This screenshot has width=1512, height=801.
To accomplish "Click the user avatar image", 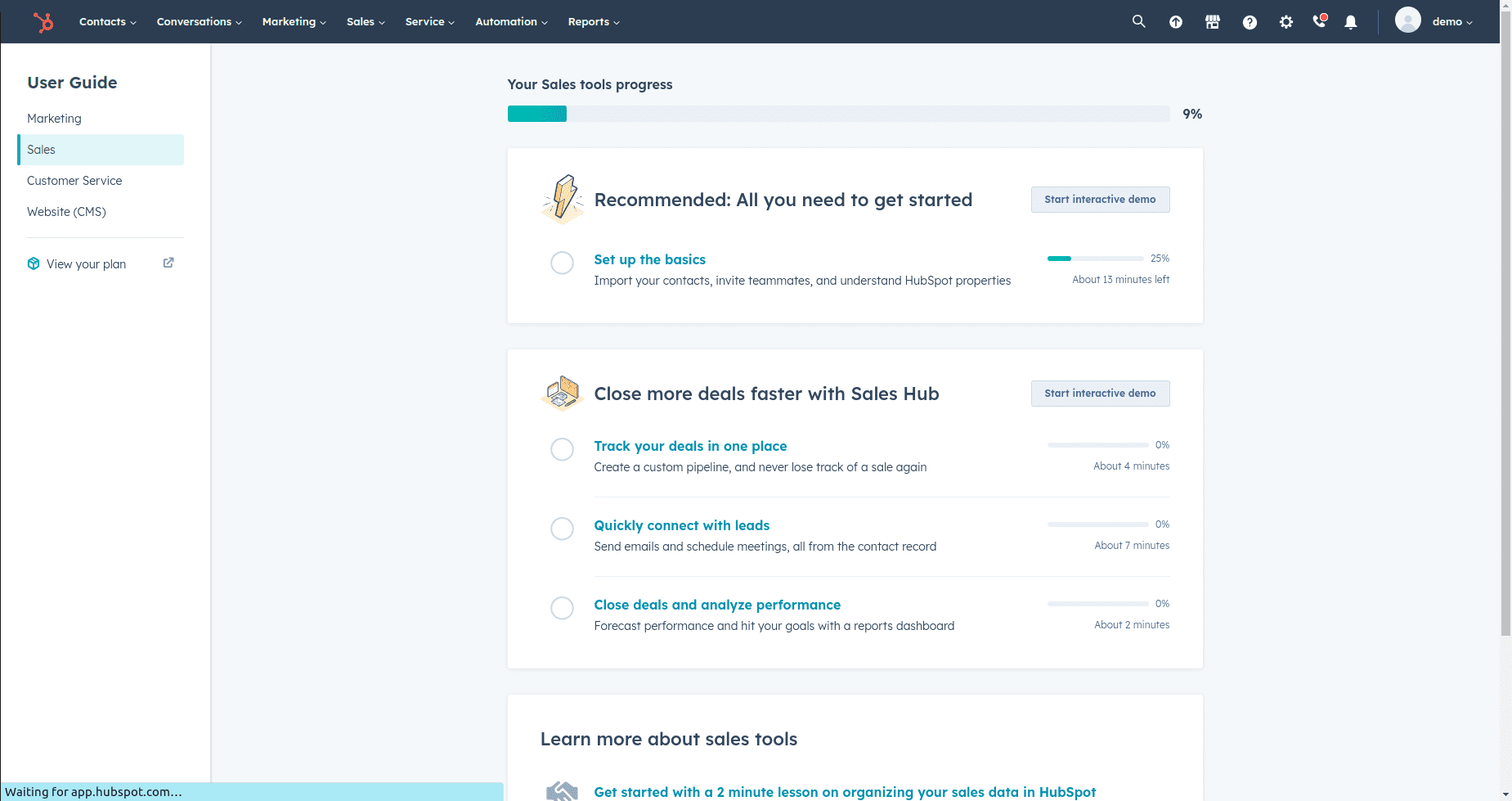I will 1407,20.
